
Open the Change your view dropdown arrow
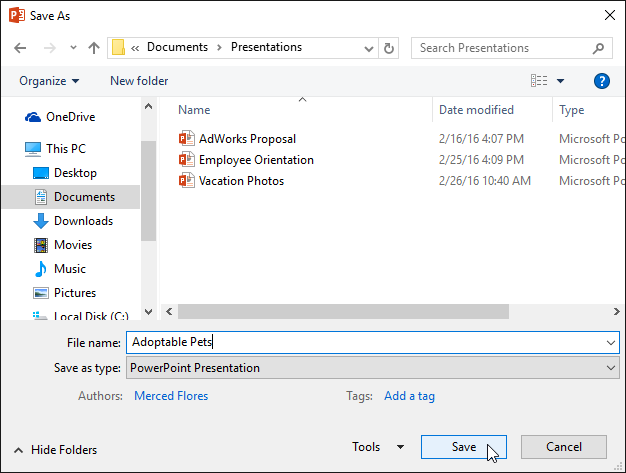[560, 81]
